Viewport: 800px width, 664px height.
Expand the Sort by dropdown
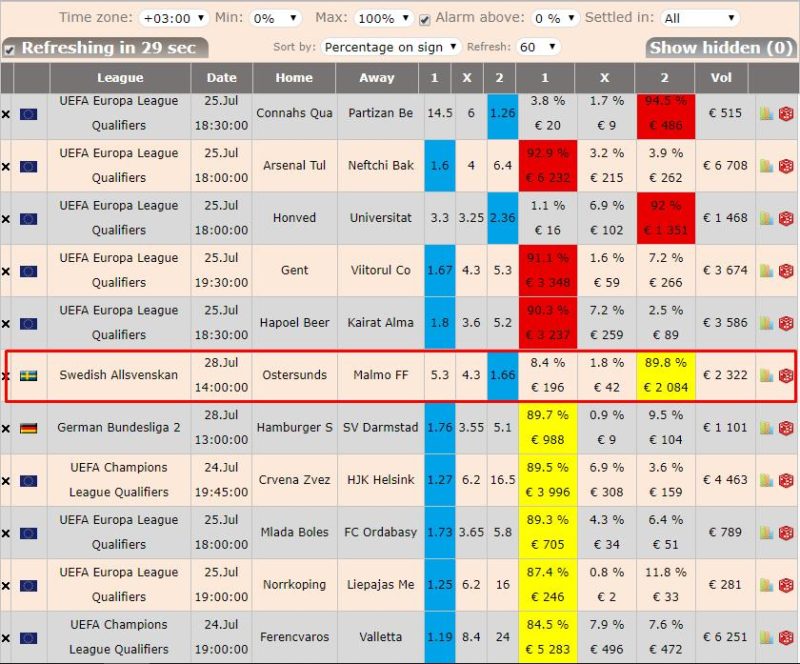coord(391,47)
